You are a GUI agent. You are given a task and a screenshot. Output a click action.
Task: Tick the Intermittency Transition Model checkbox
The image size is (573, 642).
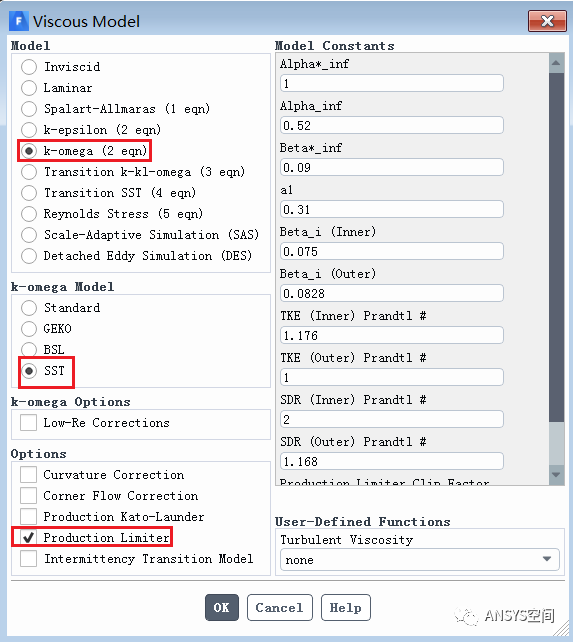click(28, 558)
